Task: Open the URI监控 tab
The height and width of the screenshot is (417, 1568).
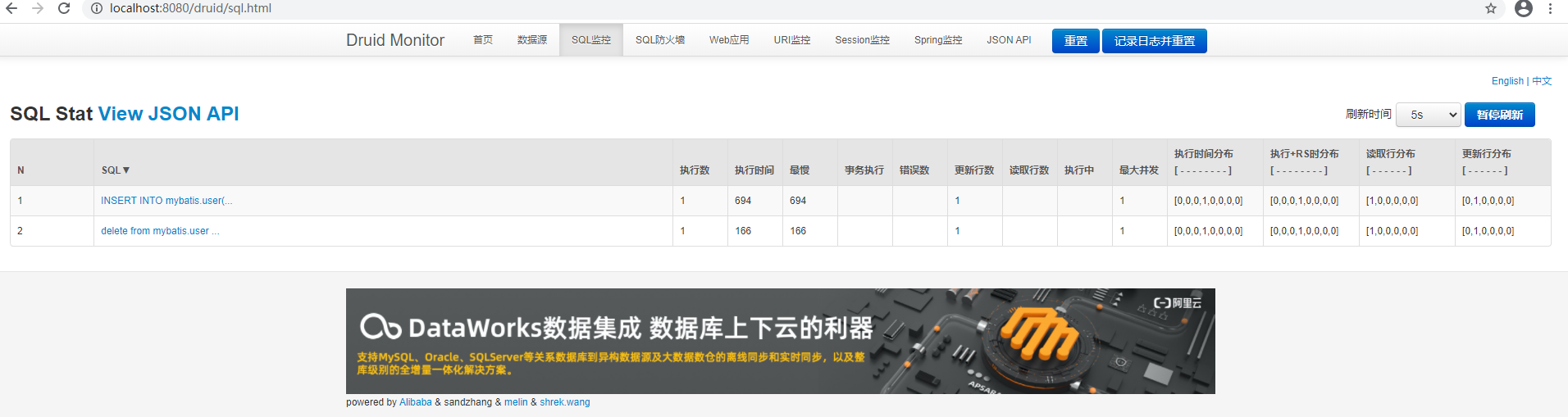Action: click(792, 40)
